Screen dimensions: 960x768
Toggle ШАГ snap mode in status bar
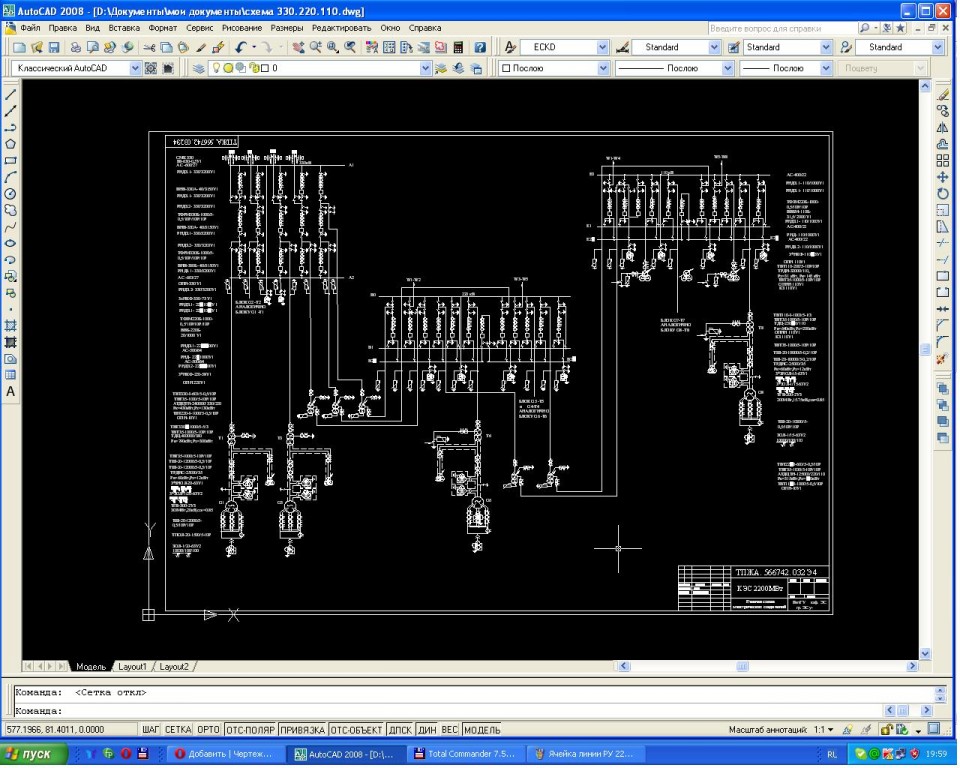(151, 730)
